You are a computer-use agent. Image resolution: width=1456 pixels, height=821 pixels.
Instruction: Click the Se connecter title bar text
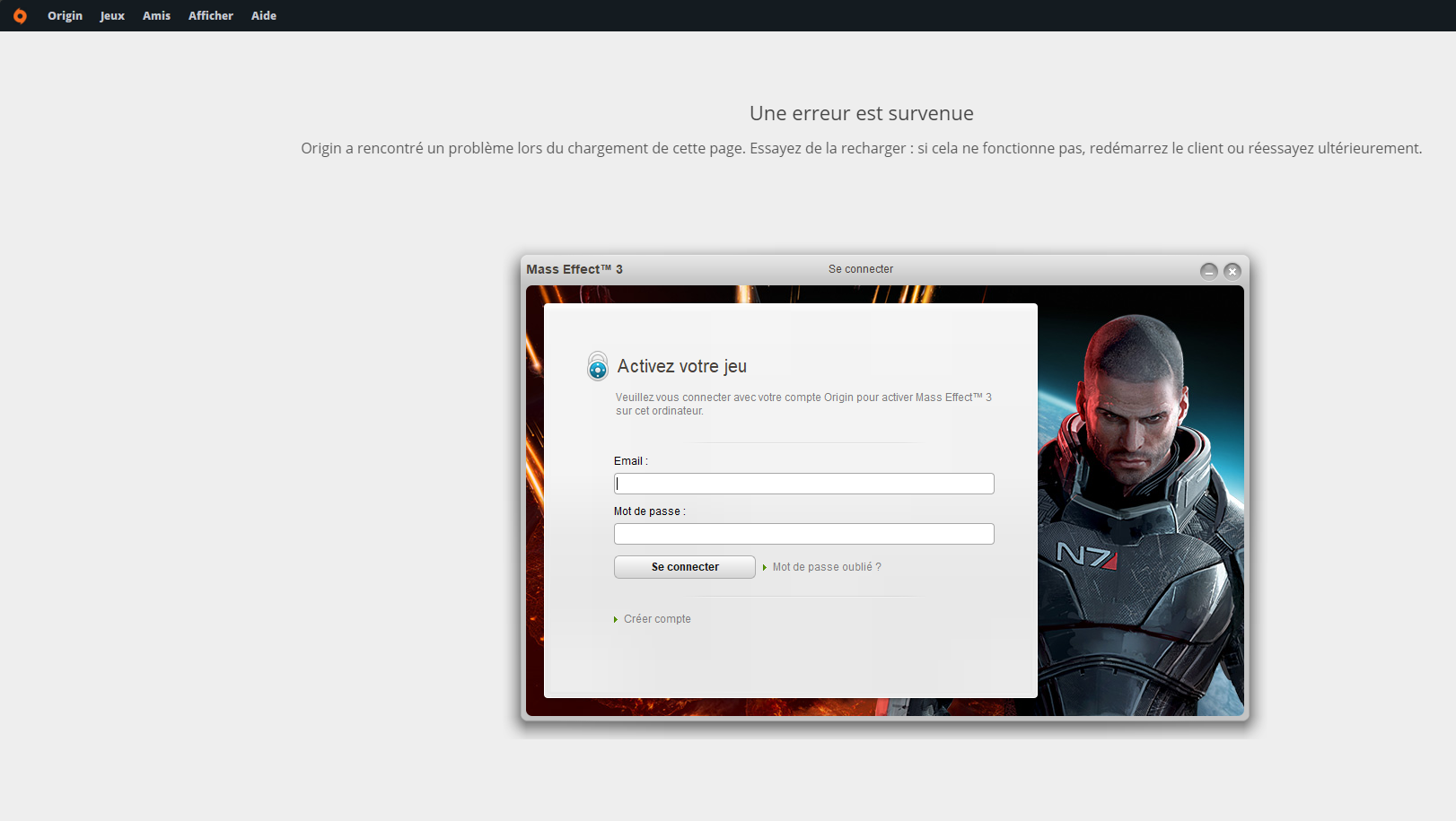861,269
